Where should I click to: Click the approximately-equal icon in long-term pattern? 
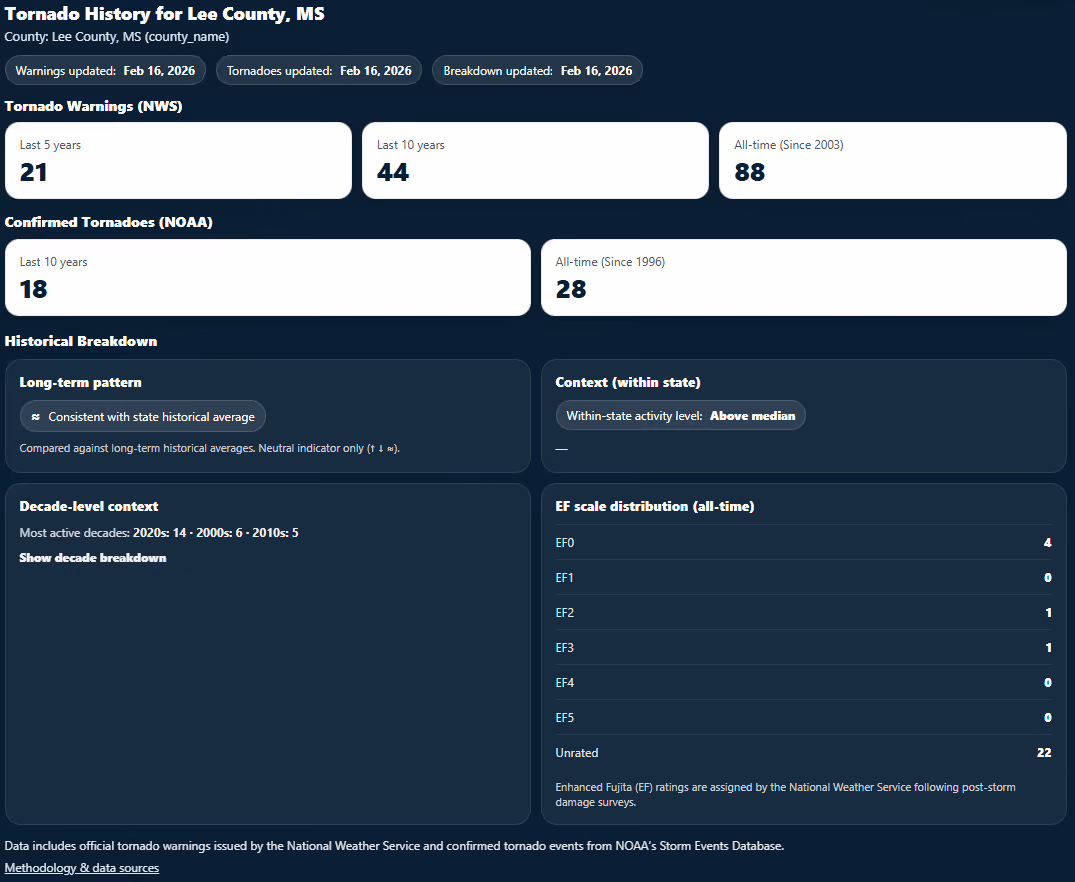pyautogui.click(x=36, y=417)
